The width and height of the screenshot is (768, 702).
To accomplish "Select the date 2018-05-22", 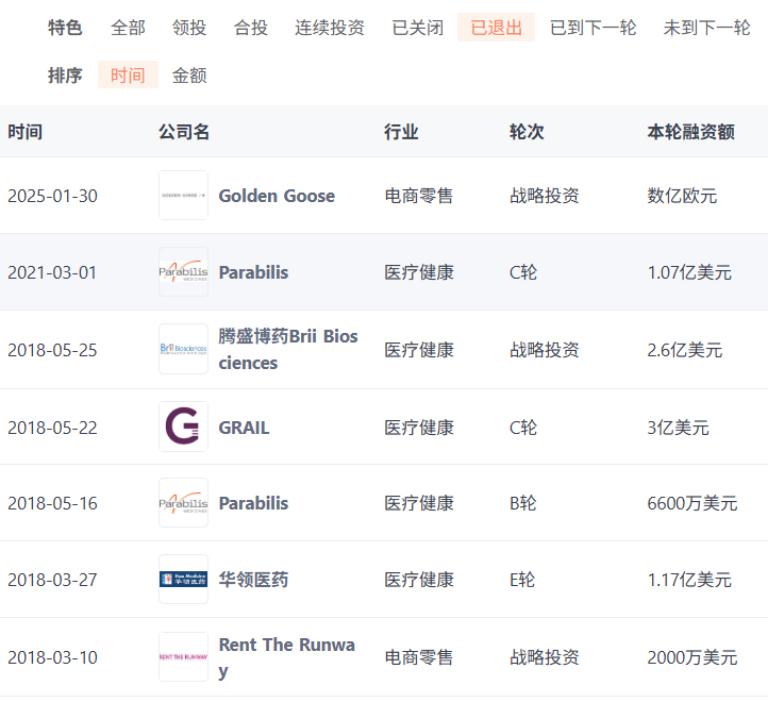I will tap(52, 428).
